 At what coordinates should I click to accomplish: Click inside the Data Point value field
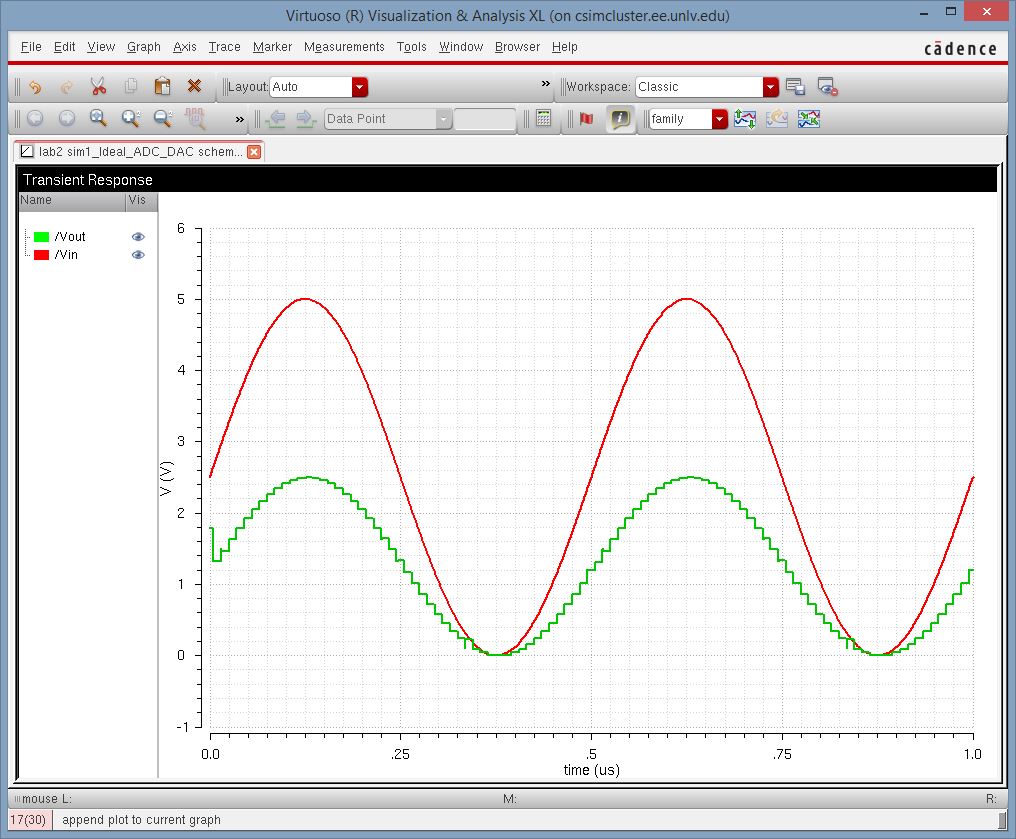(x=484, y=119)
